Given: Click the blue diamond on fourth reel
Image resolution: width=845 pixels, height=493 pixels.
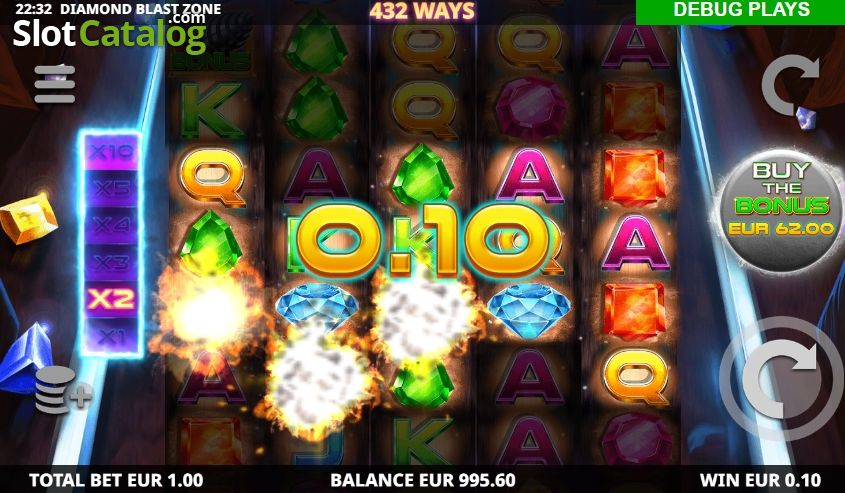Looking at the screenshot, I should tap(529, 310).
